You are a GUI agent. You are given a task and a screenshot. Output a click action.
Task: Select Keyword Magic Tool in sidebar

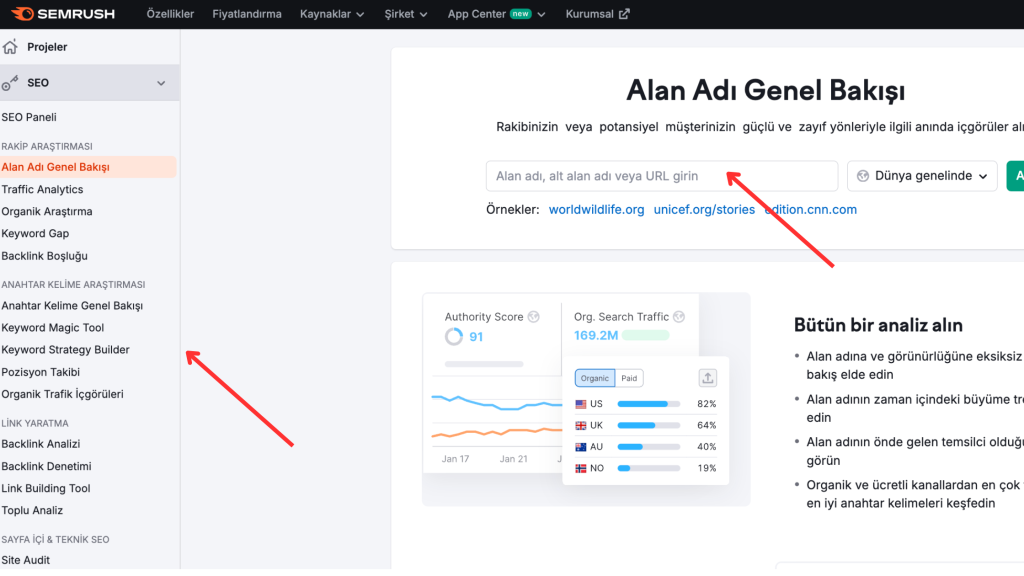tap(53, 328)
